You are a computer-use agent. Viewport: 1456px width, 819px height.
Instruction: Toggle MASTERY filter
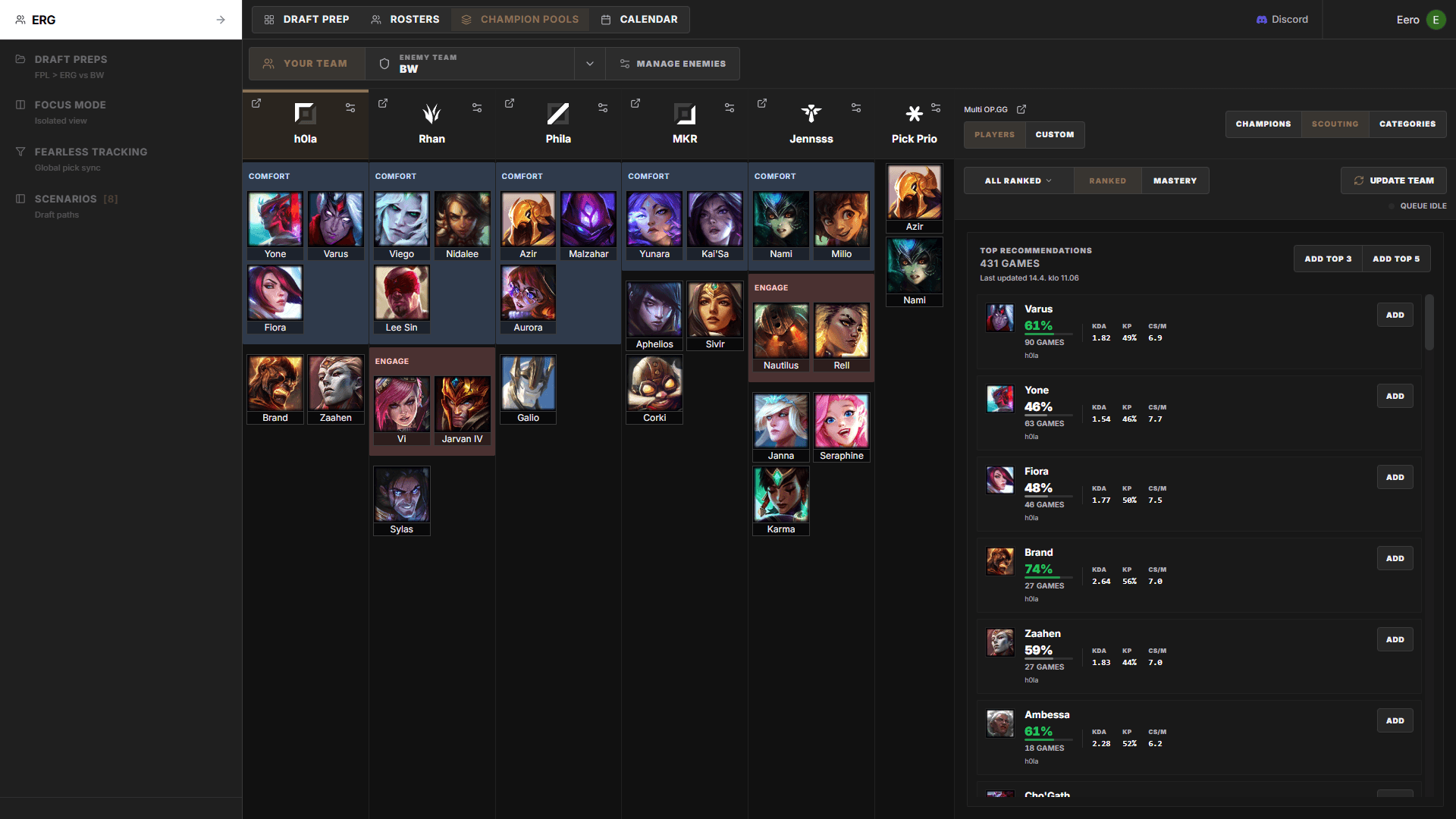1175,180
